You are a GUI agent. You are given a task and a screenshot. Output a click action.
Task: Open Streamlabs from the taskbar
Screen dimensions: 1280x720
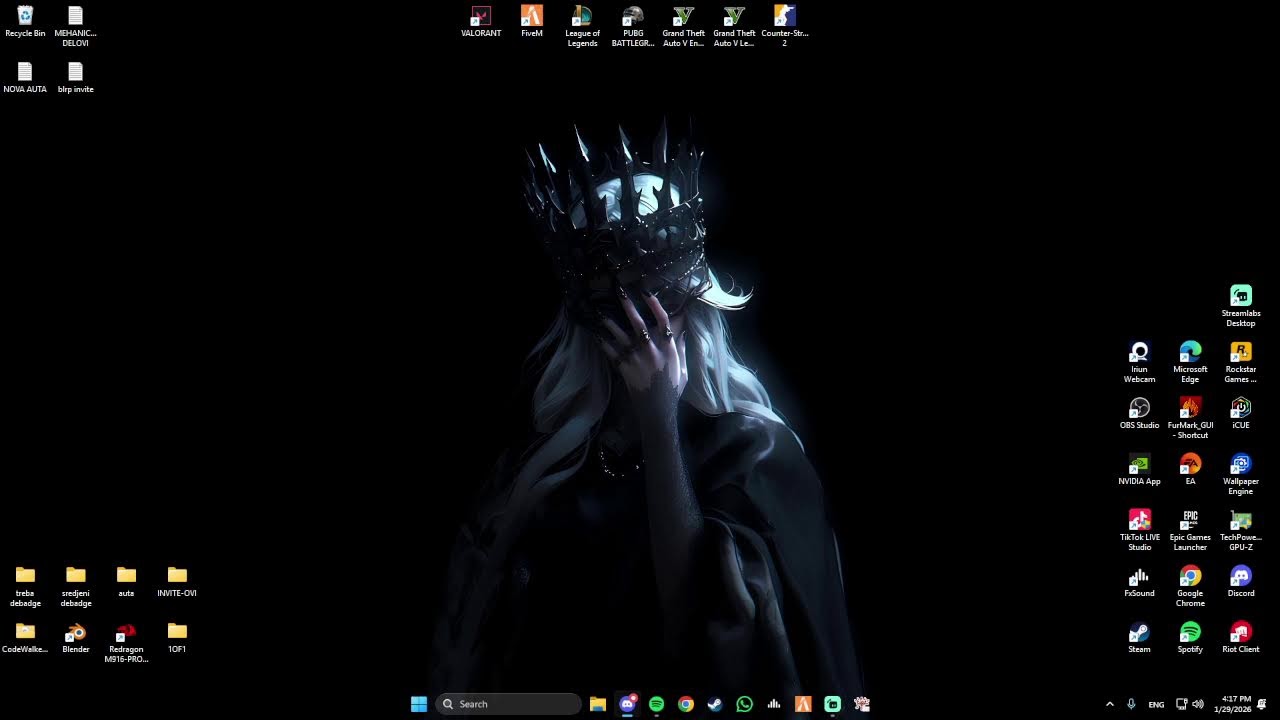tap(832, 704)
